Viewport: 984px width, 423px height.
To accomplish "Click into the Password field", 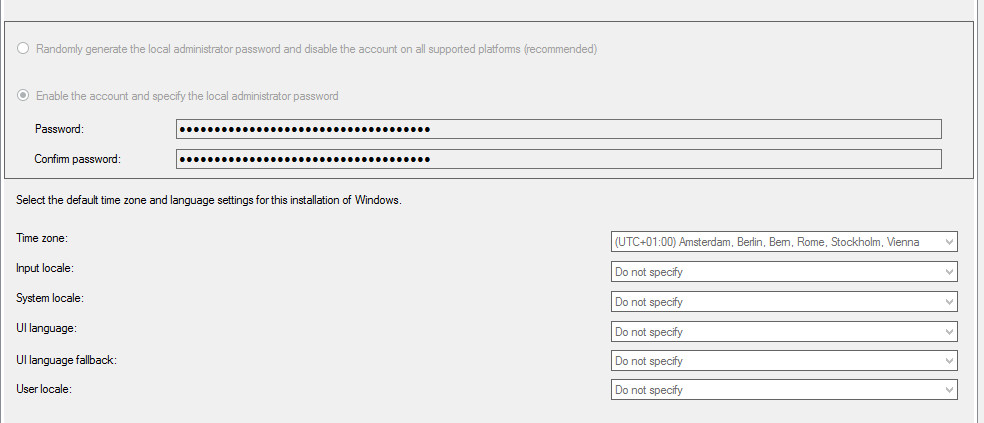I will [559, 129].
